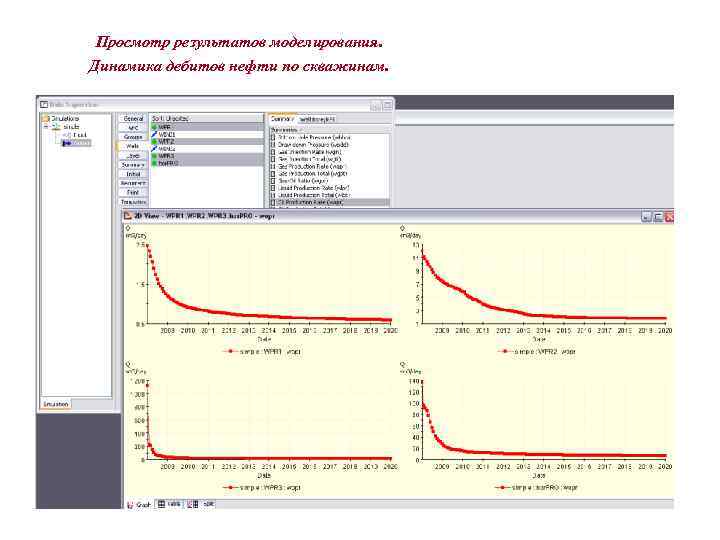Open the Groups section button
The height and width of the screenshot is (540, 720).
coord(133,137)
